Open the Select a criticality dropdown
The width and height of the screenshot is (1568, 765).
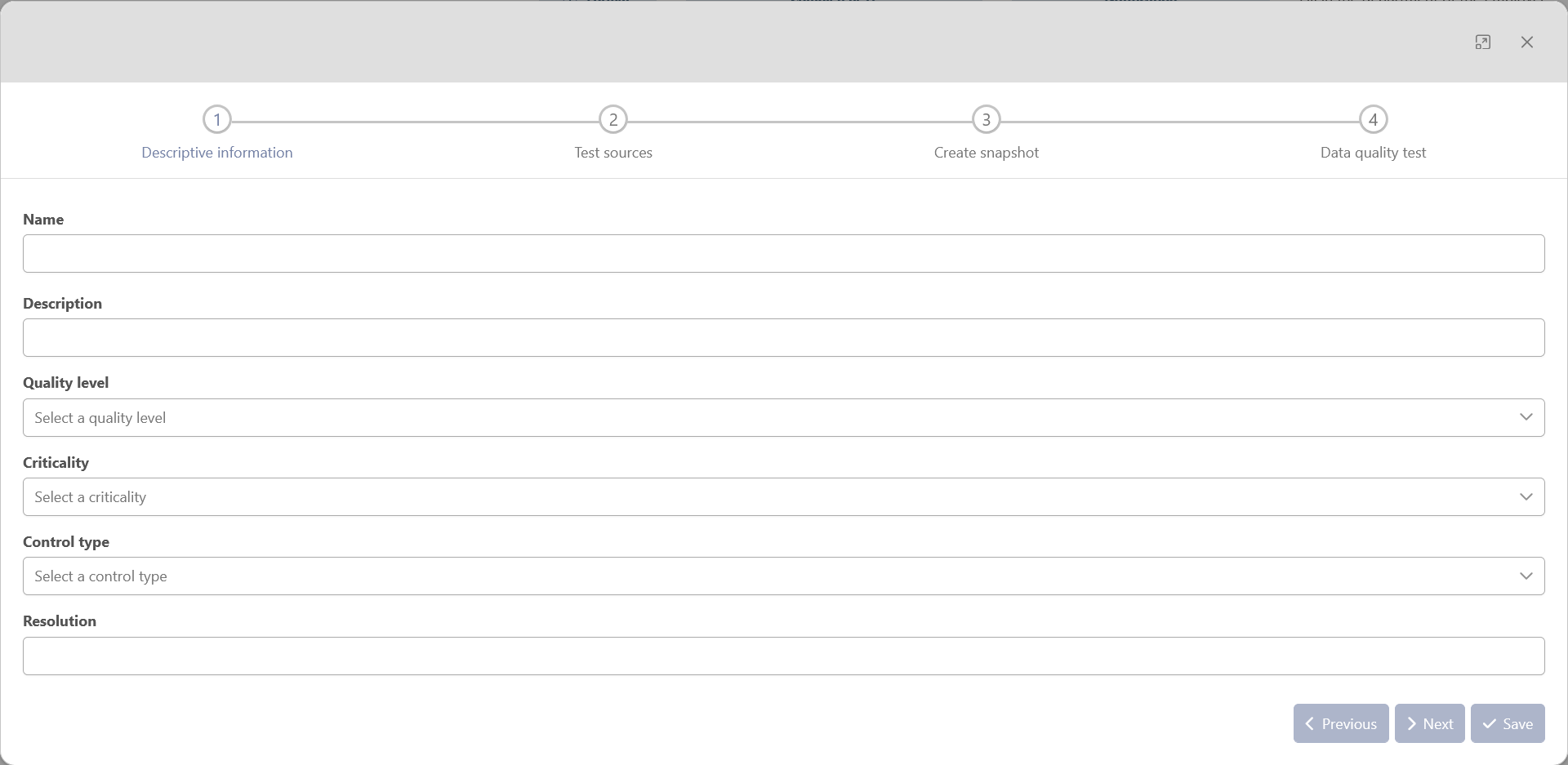pos(784,497)
